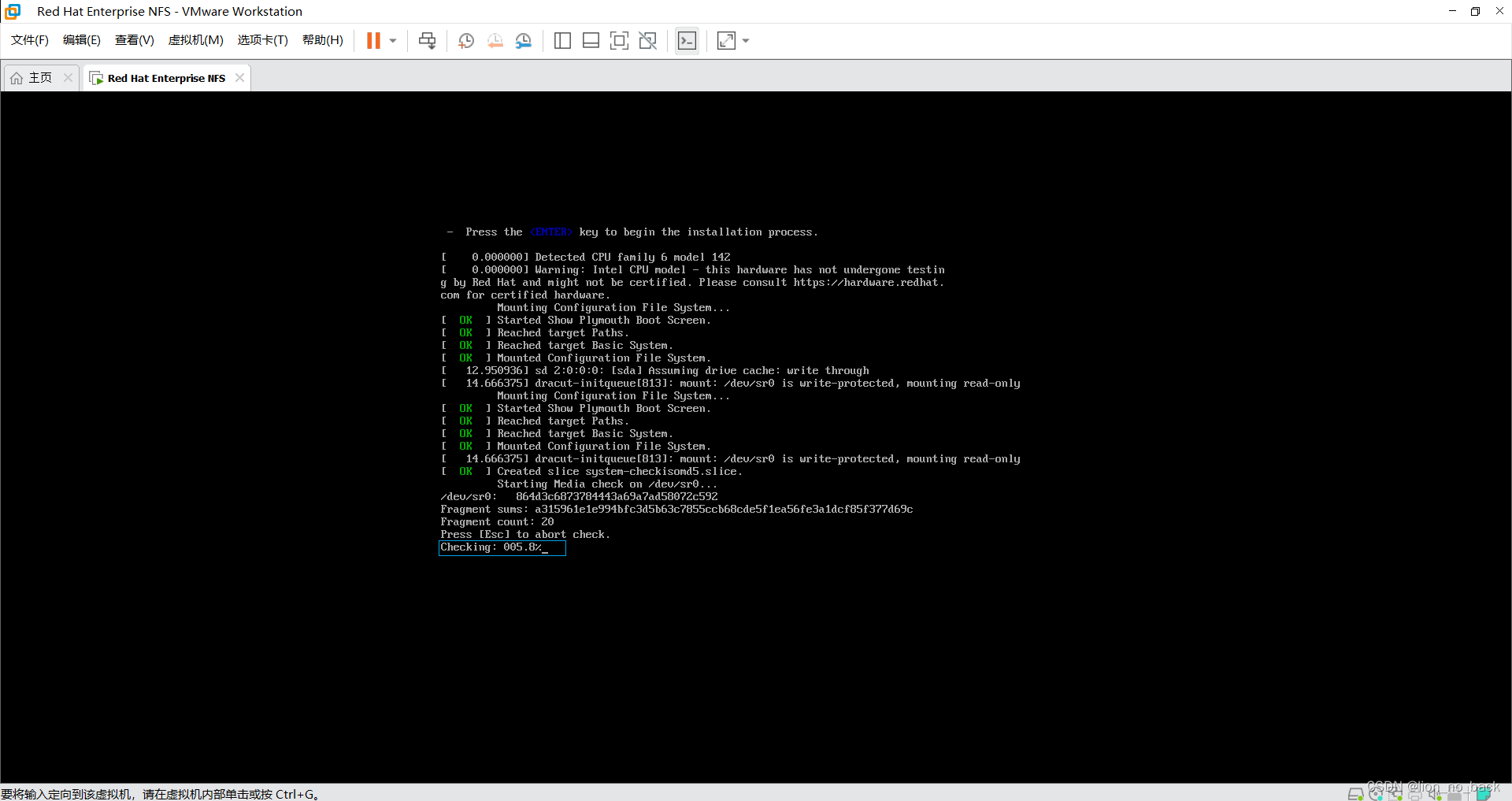Close the 主页 tab
Image resolution: width=1512 pixels, height=801 pixels.
pos(68,78)
